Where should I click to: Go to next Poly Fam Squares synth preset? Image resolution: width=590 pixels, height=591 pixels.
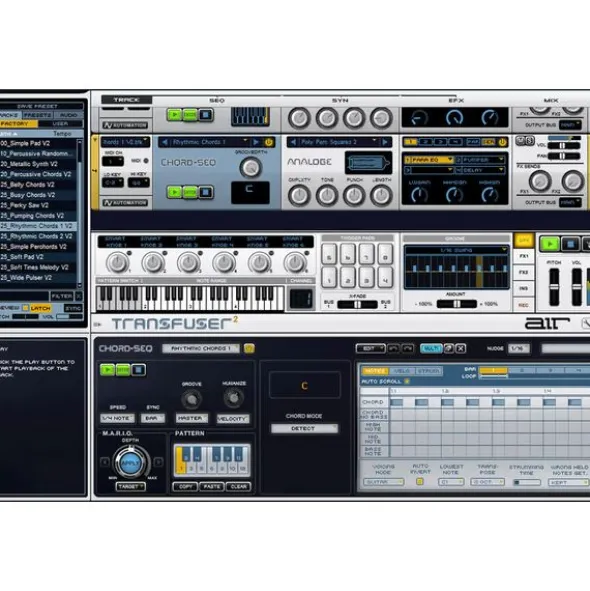point(385,142)
